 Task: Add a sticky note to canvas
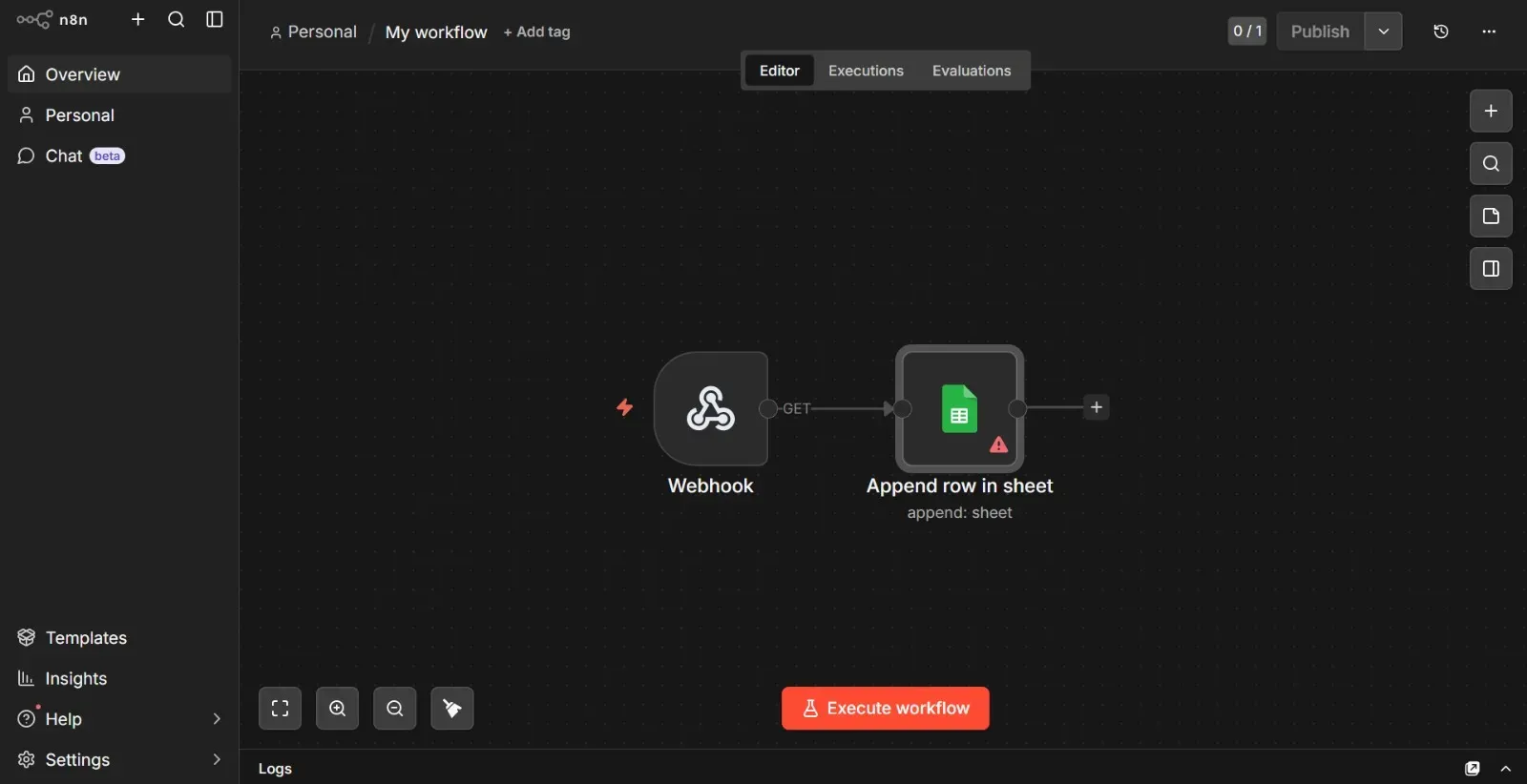point(1490,217)
